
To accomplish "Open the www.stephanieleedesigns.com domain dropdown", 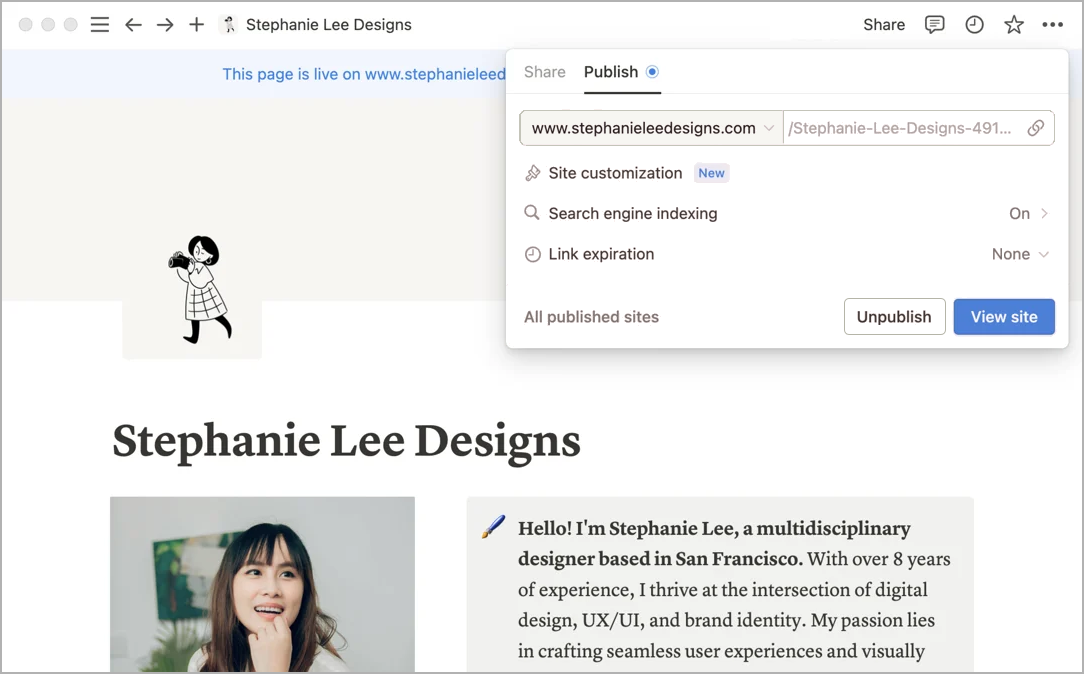I will coord(768,127).
